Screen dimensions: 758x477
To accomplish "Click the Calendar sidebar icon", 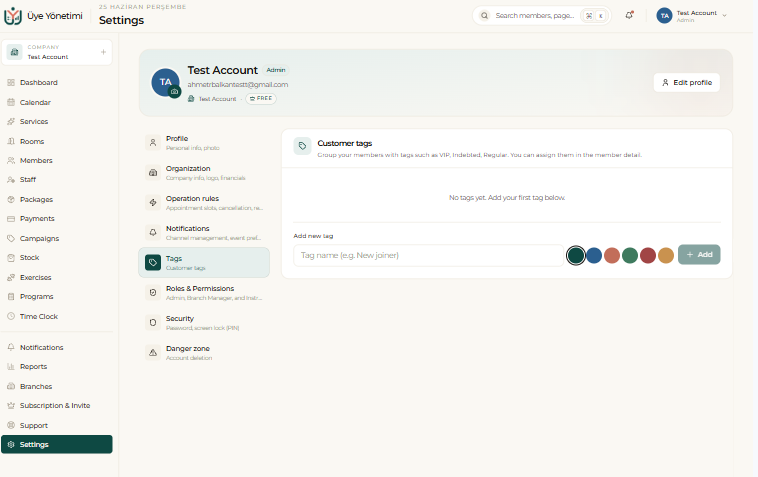I will [11, 102].
